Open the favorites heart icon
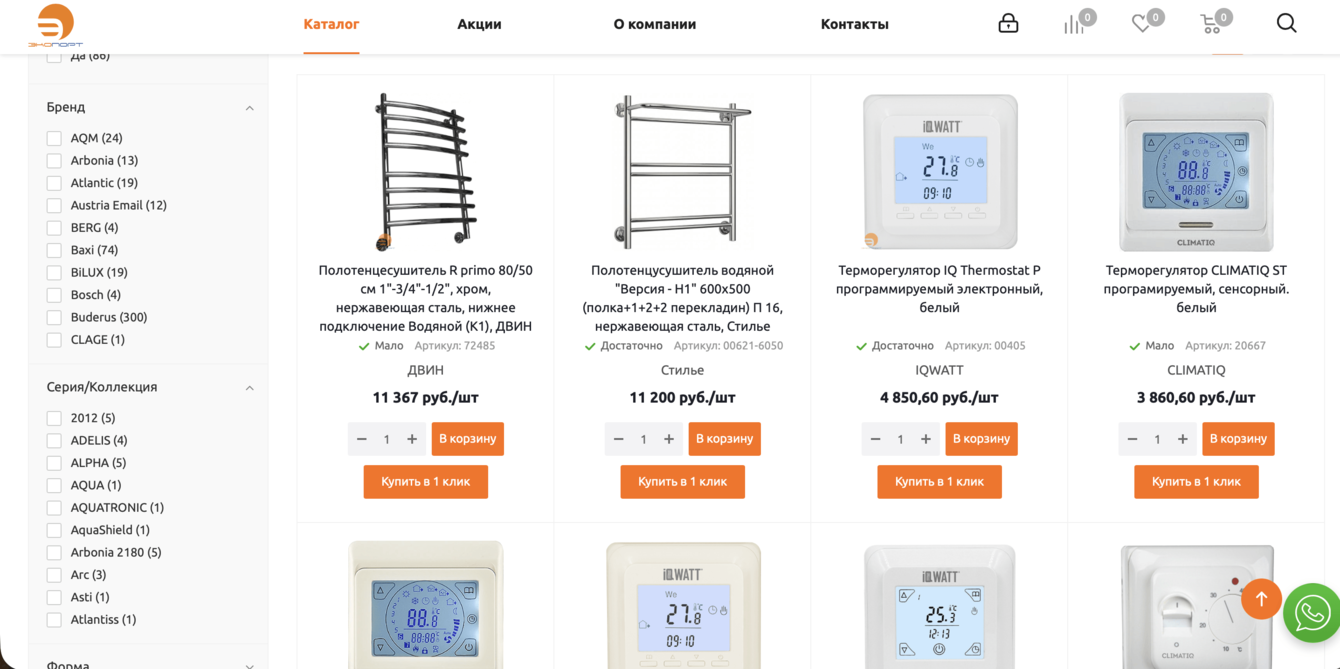The height and width of the screenshot is (669, 1340). click(x=1142, y=24)
